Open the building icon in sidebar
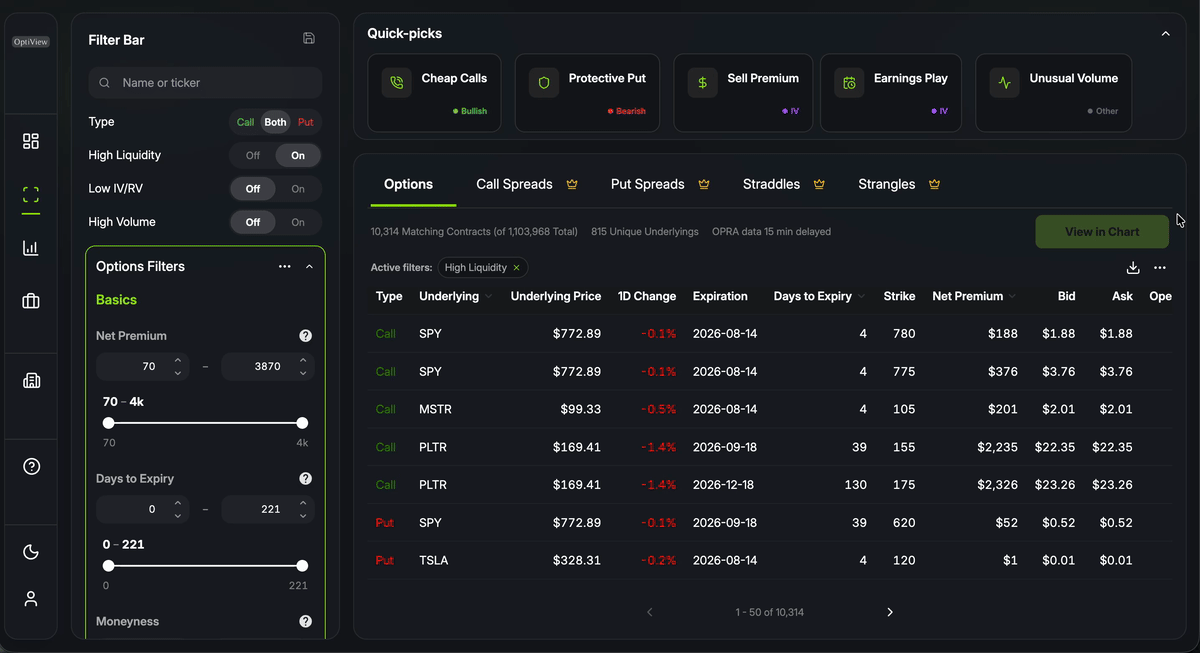This screenshot has height=653, width=1200. coord(31,381)
